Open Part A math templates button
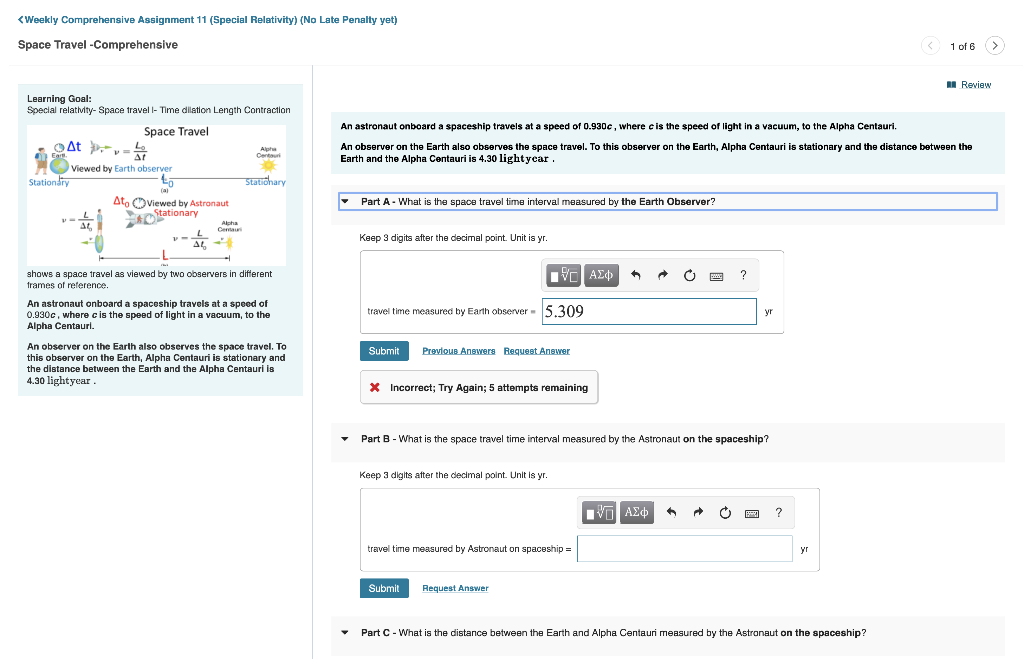 click(x=563, y=276)
